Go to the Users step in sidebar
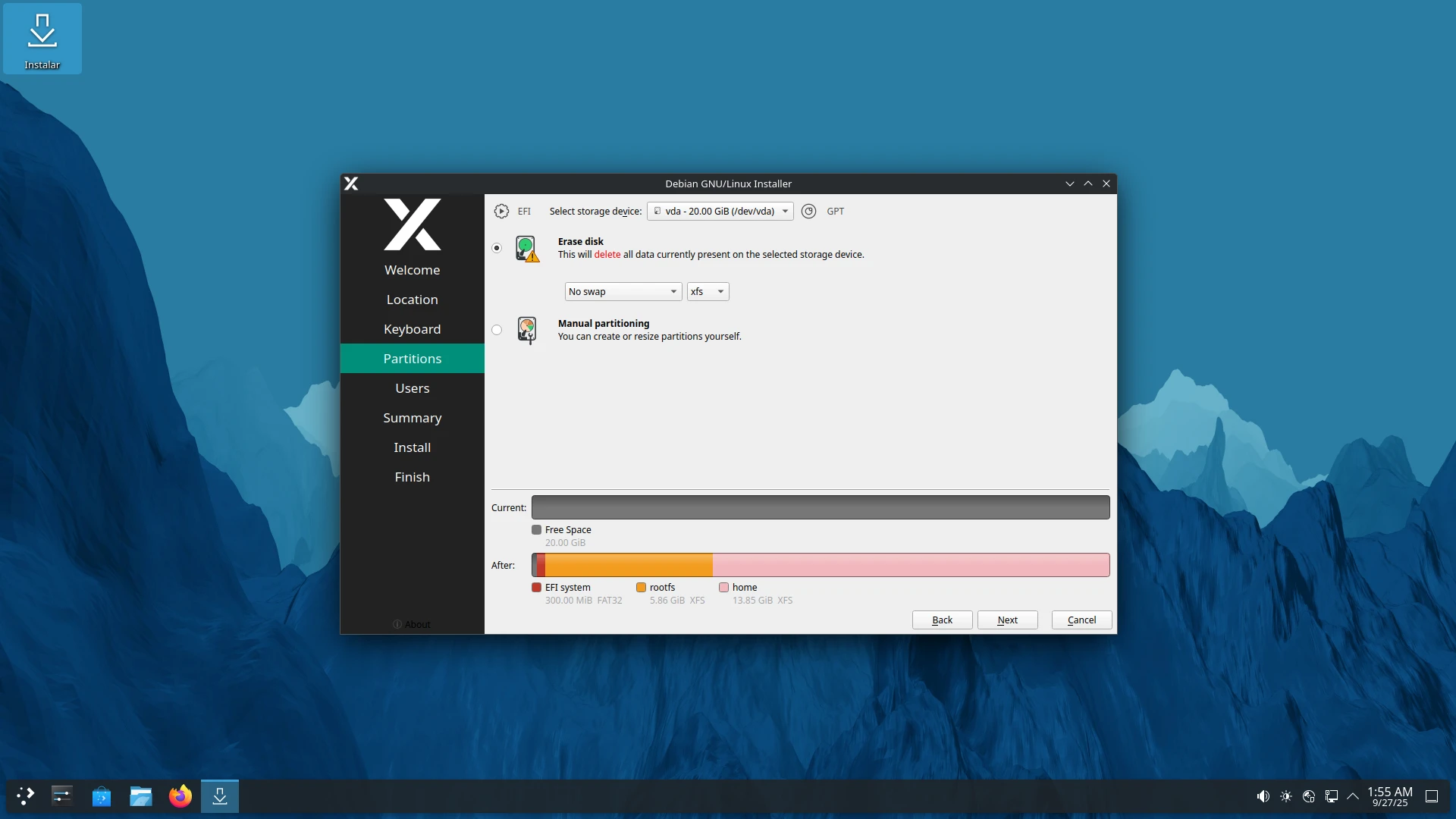 coord(412,388)
